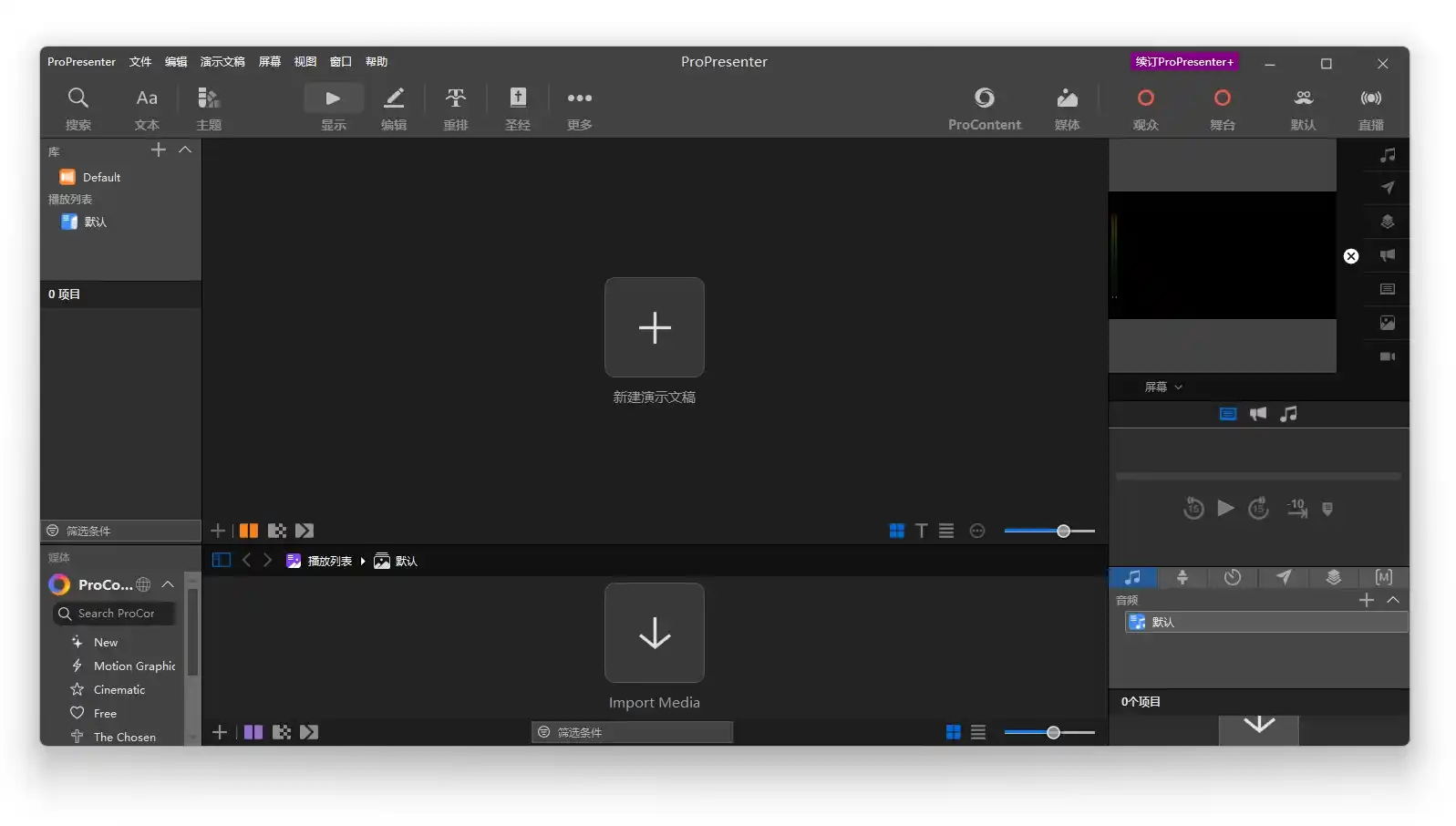Click the presentation background checkerboard icon
The height and width of the screenshot is (826, 1456).
(x=277, y=531)
